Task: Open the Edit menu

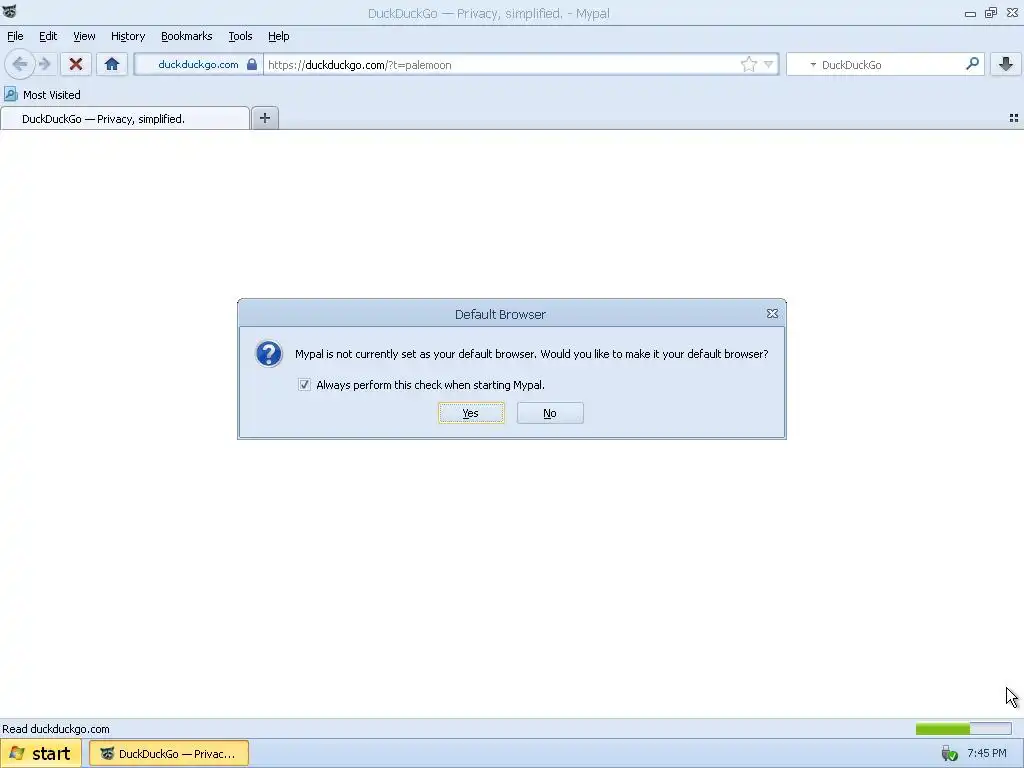Action: click(48, 36)
